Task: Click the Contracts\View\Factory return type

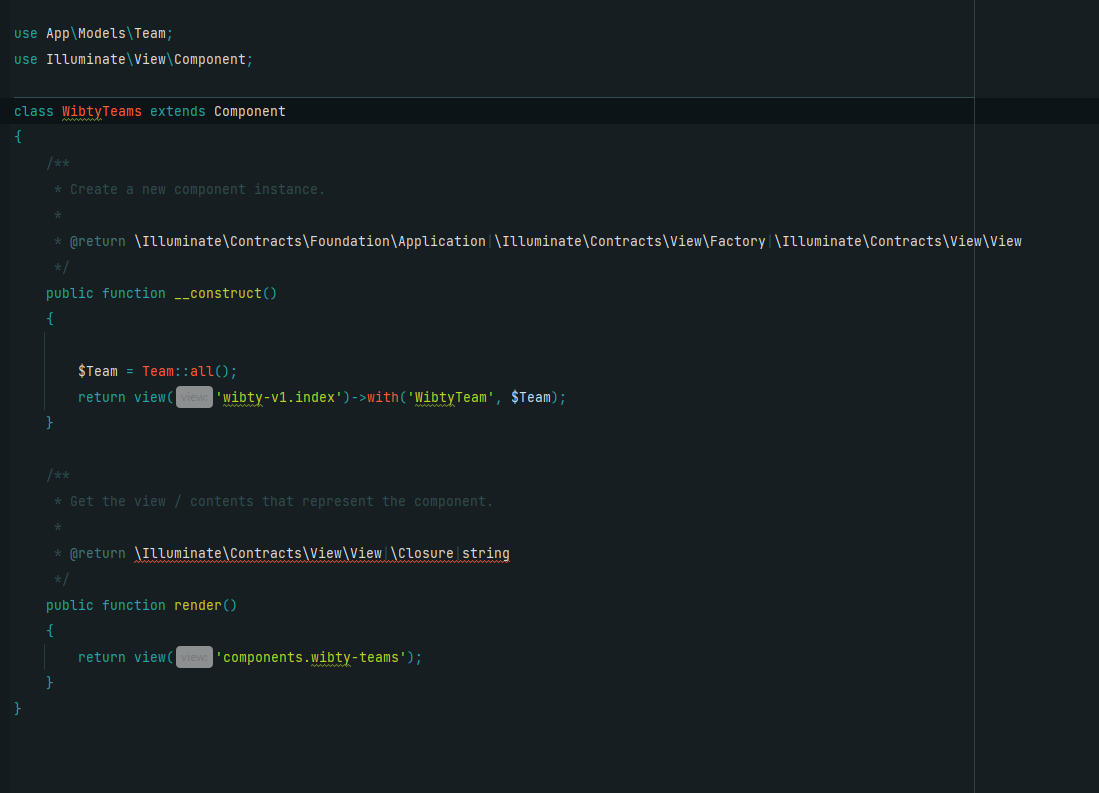Action: [630, 241]
